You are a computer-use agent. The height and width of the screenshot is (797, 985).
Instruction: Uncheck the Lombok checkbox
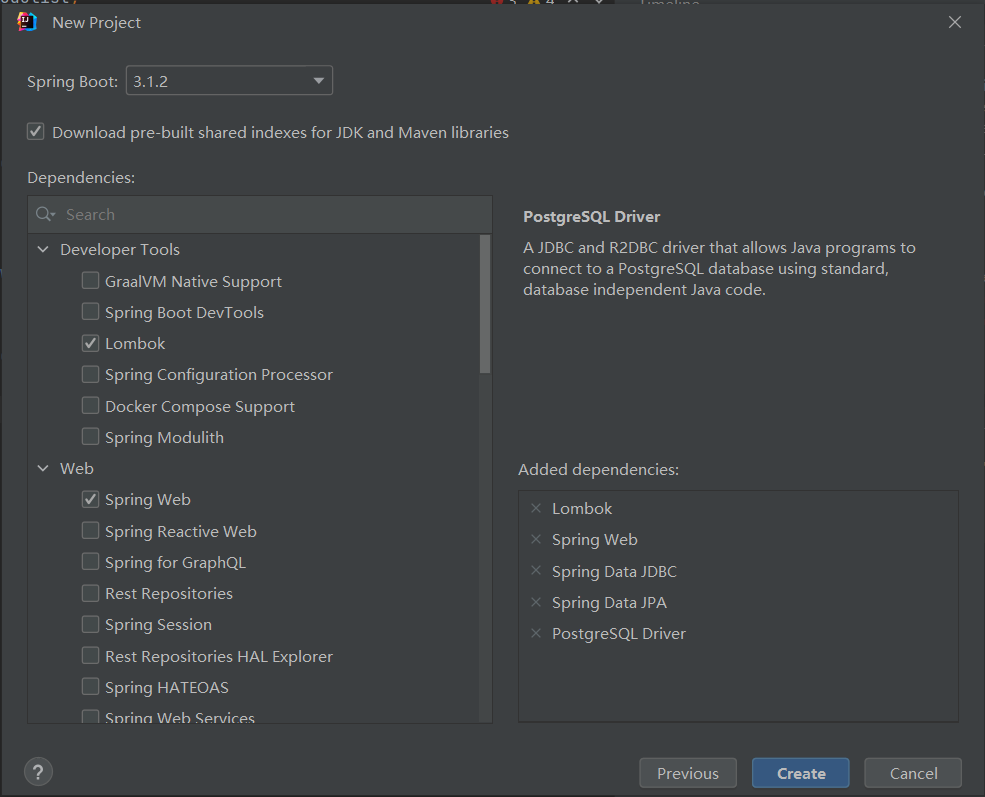90,343
